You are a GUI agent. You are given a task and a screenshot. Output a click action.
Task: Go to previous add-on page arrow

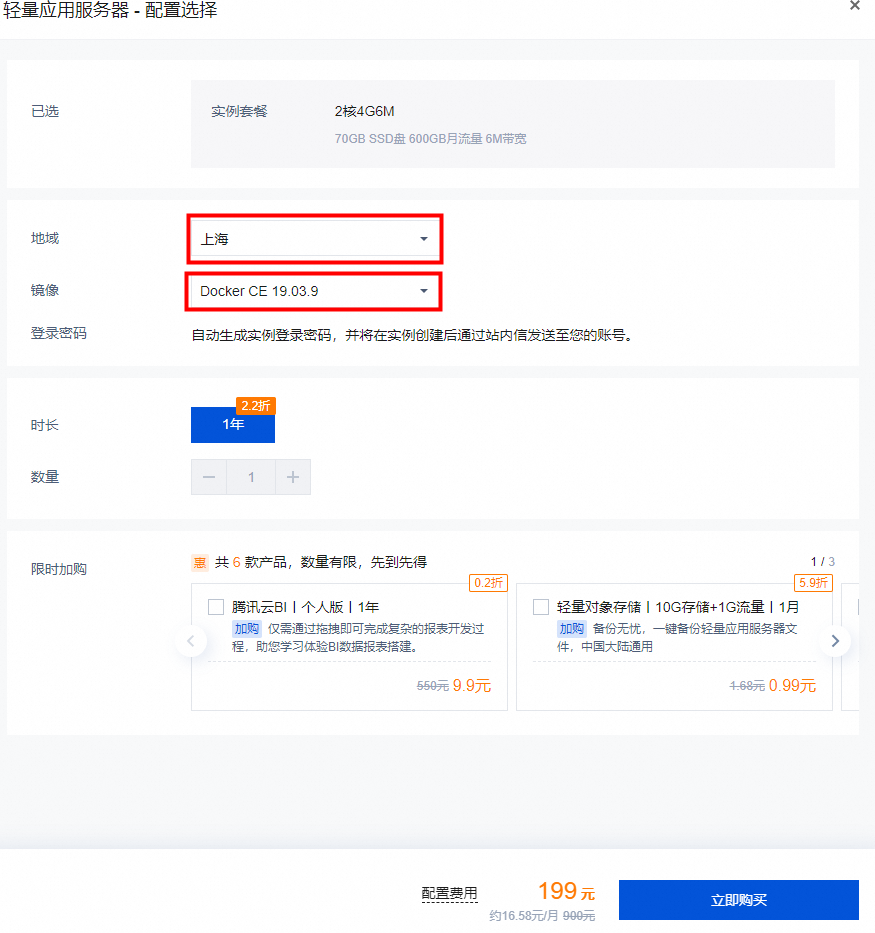coord(191,641)
